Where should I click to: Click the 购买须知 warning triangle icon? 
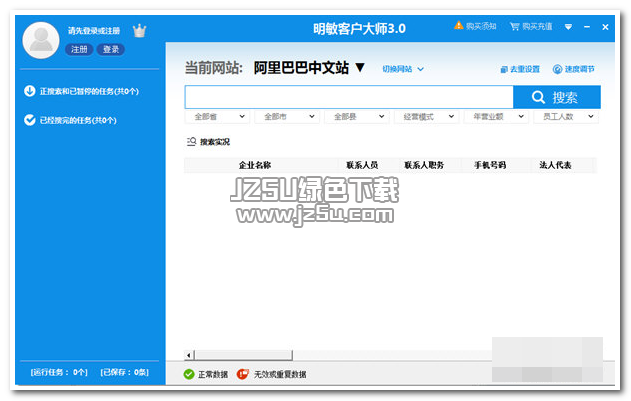pos(458,25)
